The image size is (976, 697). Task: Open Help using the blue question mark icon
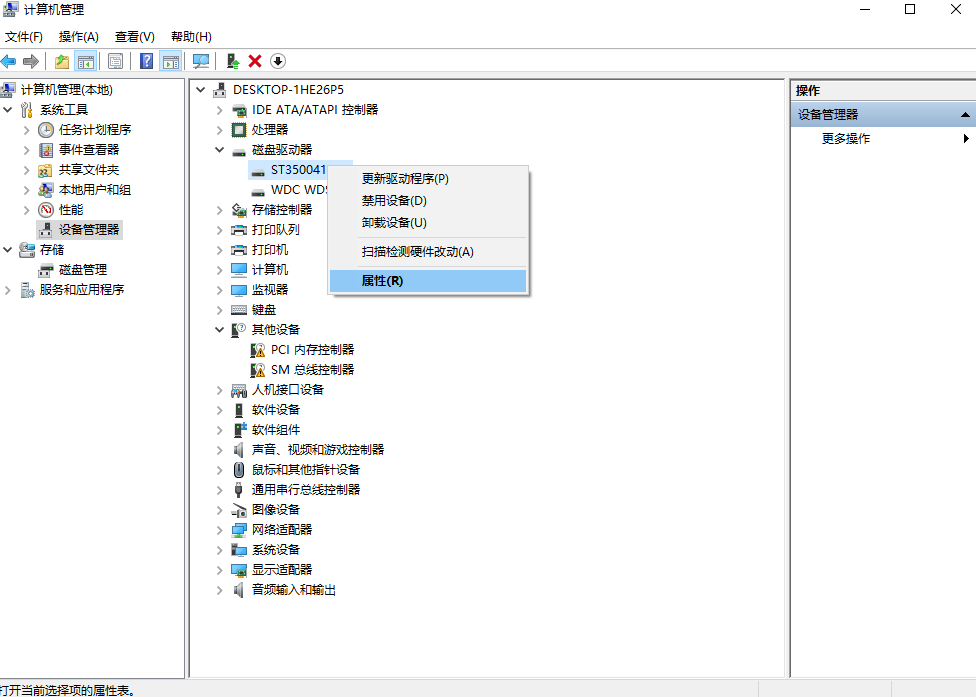point(146,61)
